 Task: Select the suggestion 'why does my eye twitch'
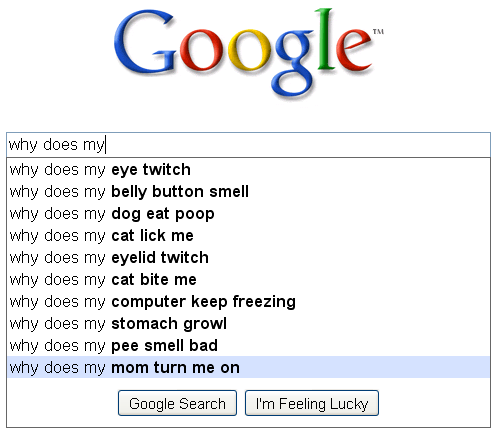coord(248,170)
